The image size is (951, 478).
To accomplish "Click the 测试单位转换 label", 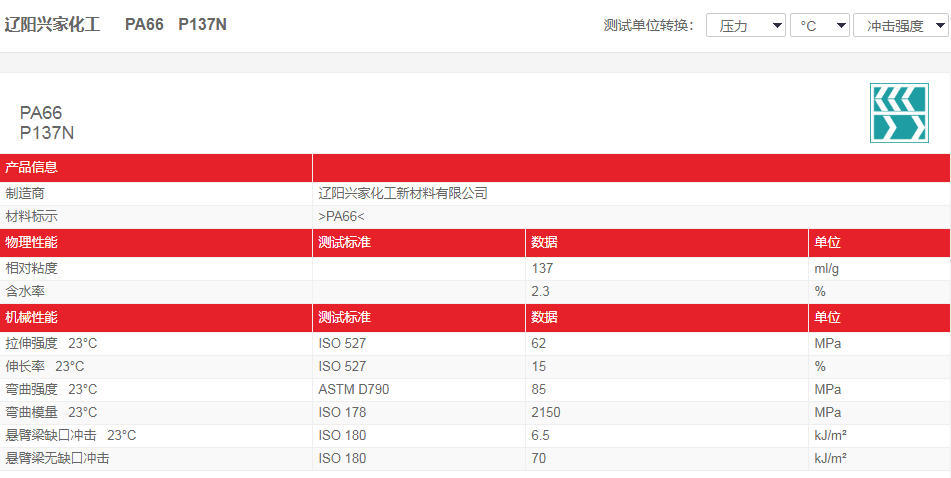I will pyautogui.click(x=649, y=25).
